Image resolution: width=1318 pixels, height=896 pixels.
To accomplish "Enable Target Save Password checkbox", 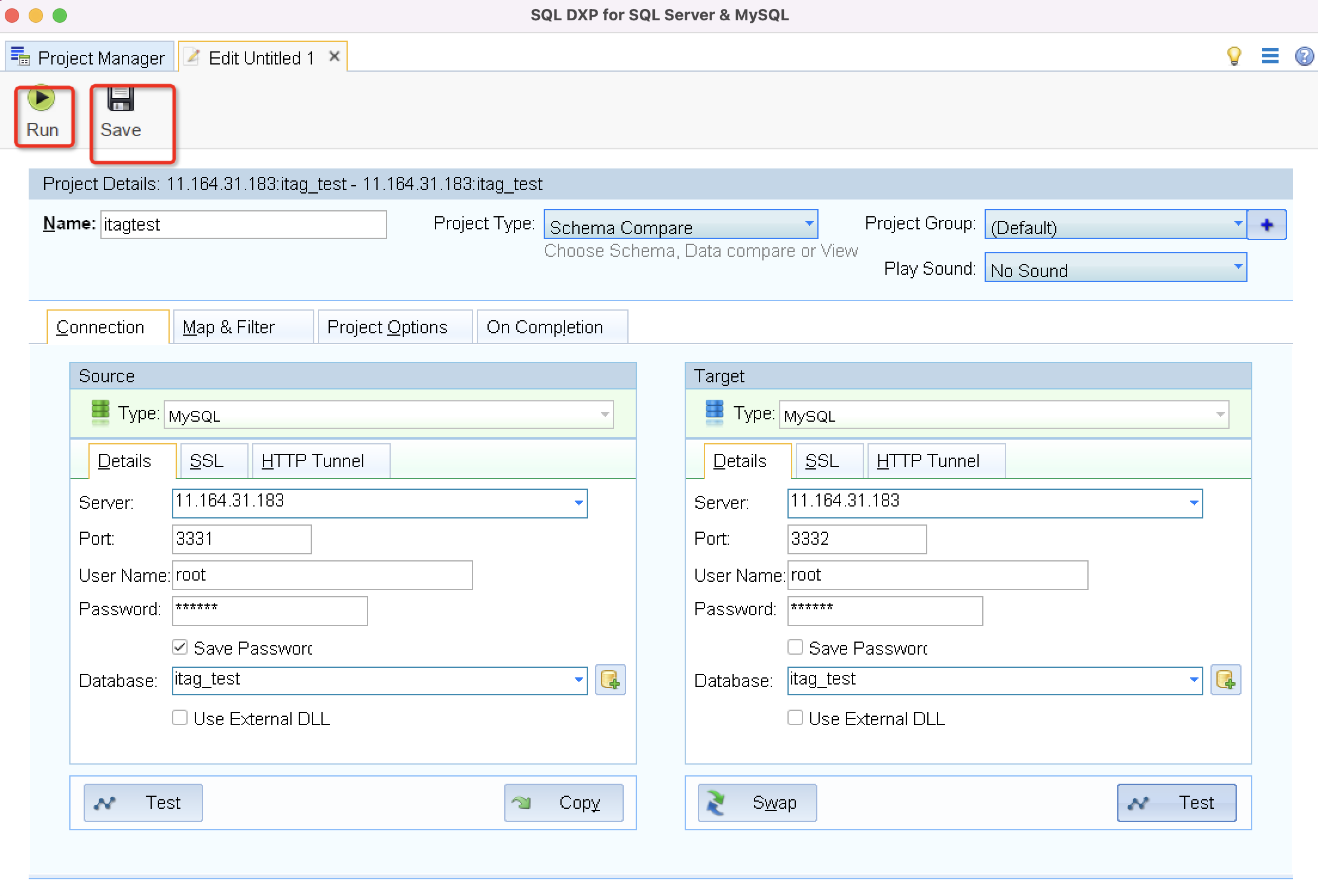I will (x=795, y=647).
